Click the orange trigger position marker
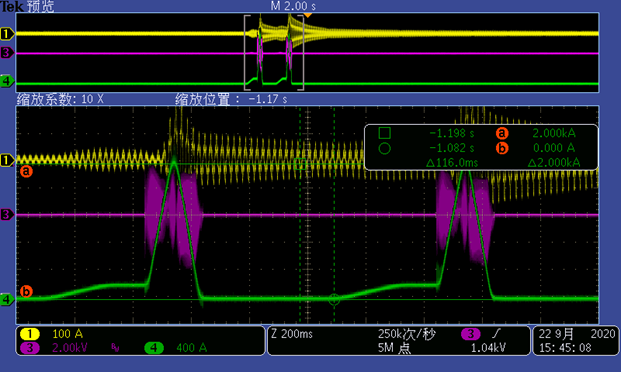Image resolution: width=621 pixels, height=372 pixels. point(308,15)
